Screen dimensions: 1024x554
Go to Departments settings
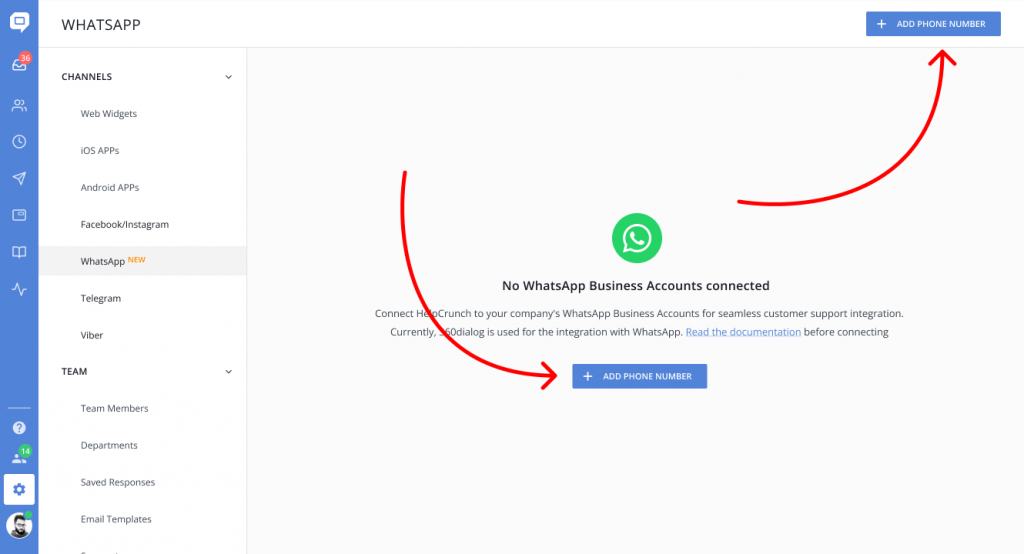coord(109,446)
